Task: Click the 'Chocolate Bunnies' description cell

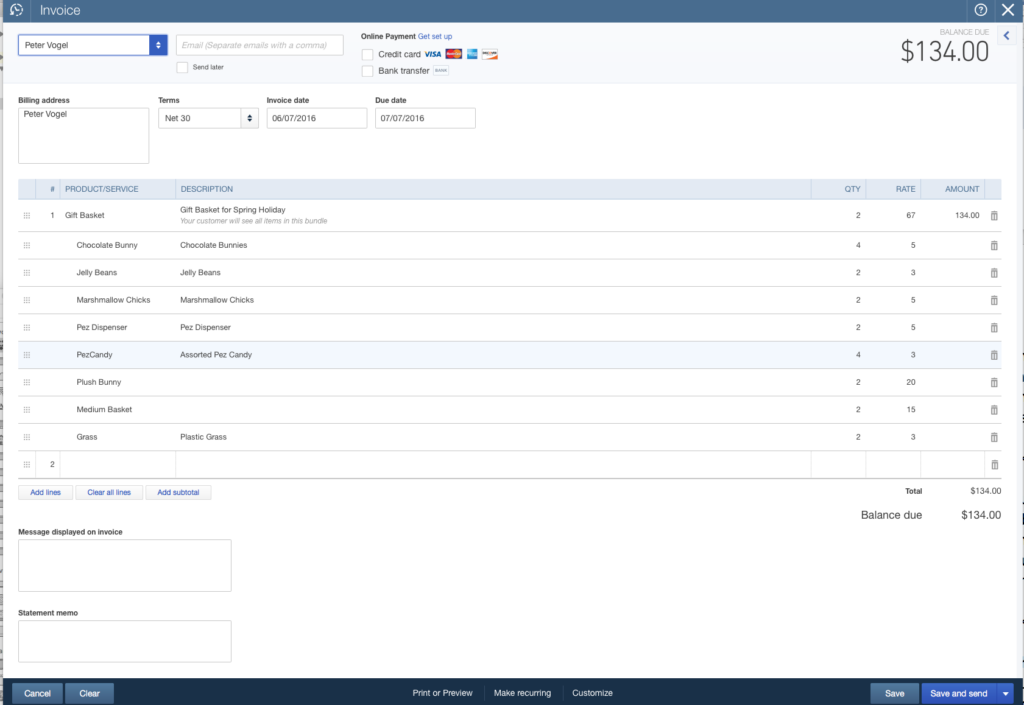Action: (214, 245)
